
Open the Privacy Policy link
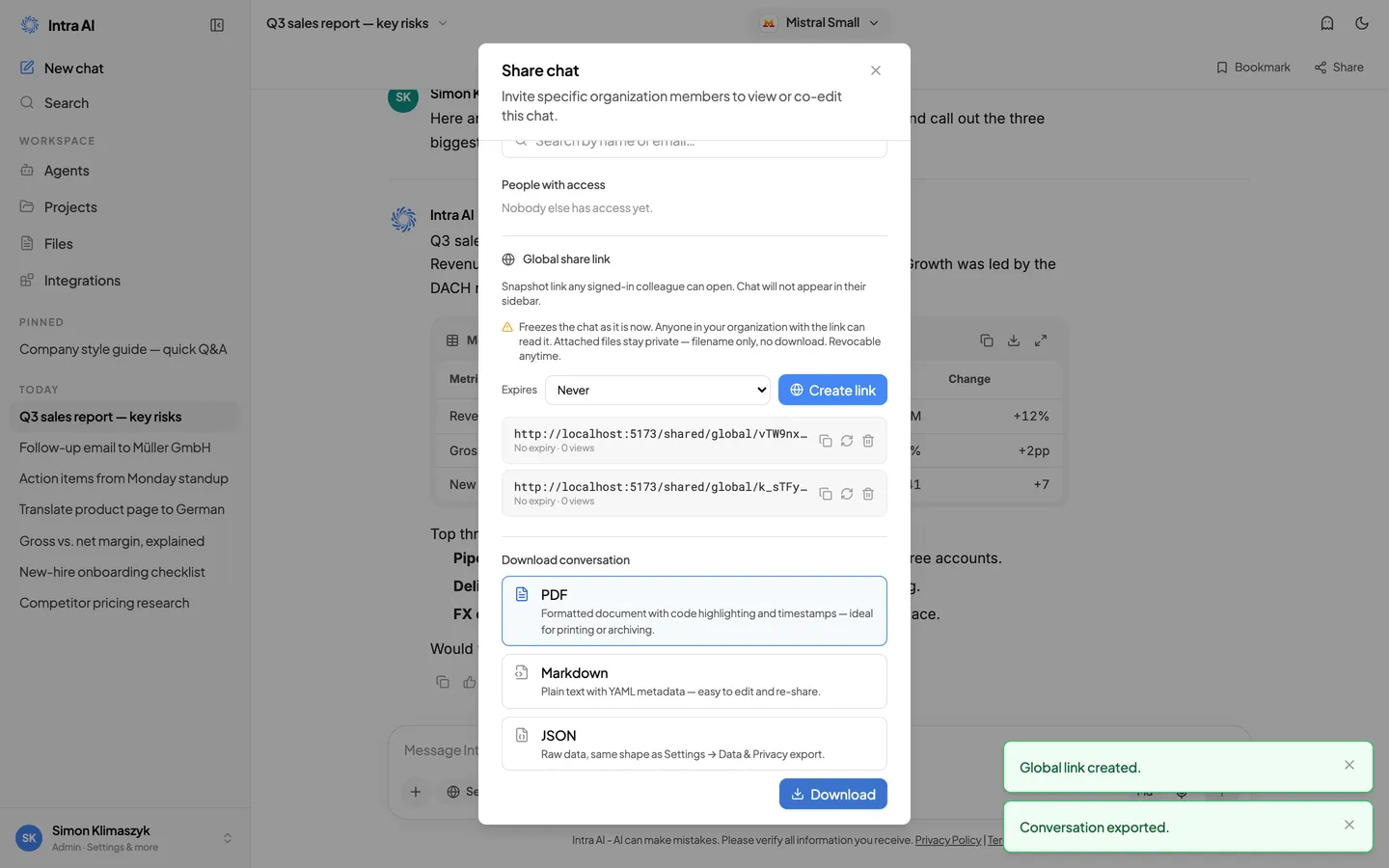coord(948,840)
